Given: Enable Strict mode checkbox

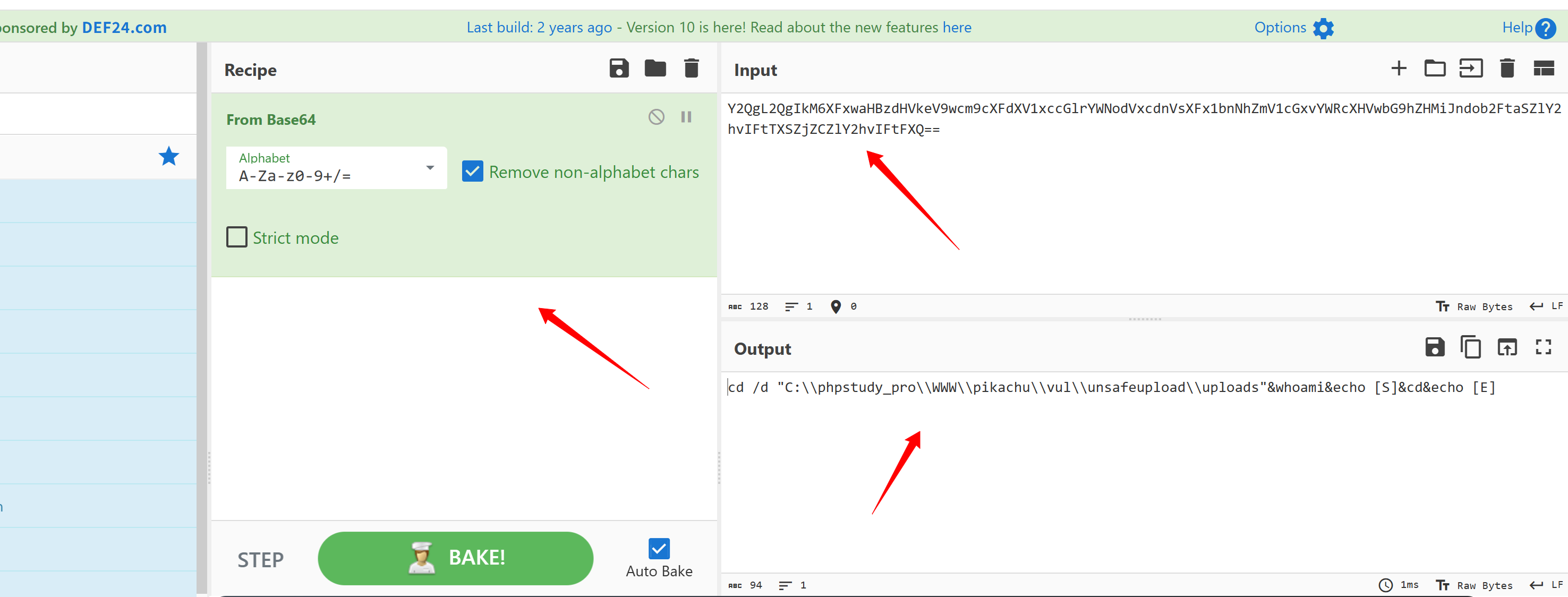Looking at the screenshot, I should (x=237, y=237).
